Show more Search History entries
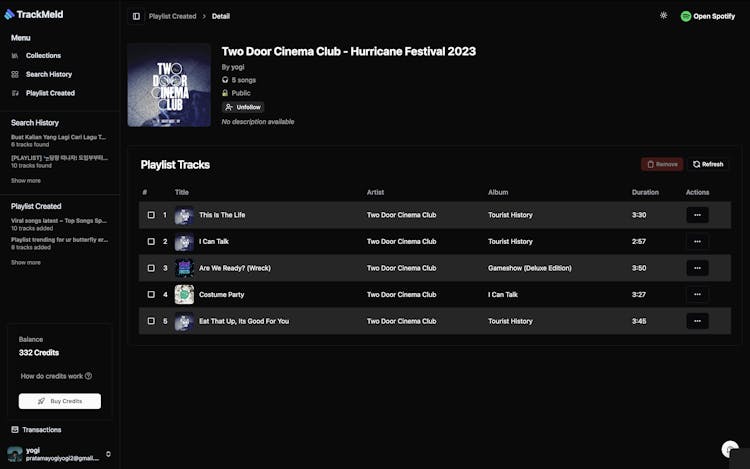This screenshot has width=750, height=469. pyautogui.click(x=26, y=181)
